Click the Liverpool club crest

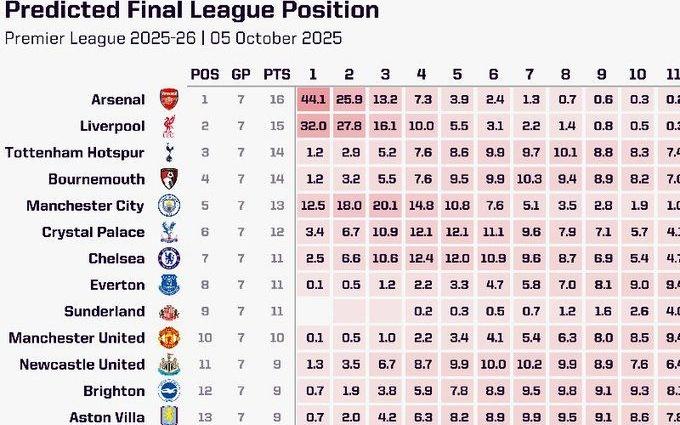point(169,126)
